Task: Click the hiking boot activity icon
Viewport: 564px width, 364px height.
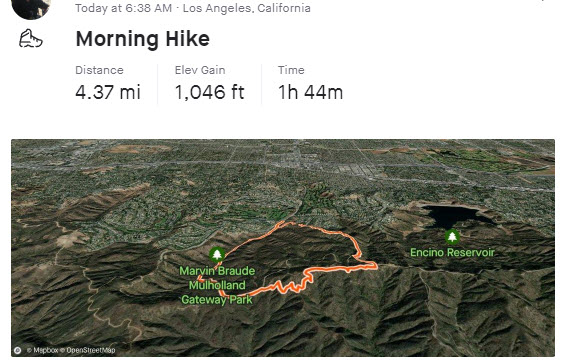Action: pyautogui.click(x=31, y=39)
